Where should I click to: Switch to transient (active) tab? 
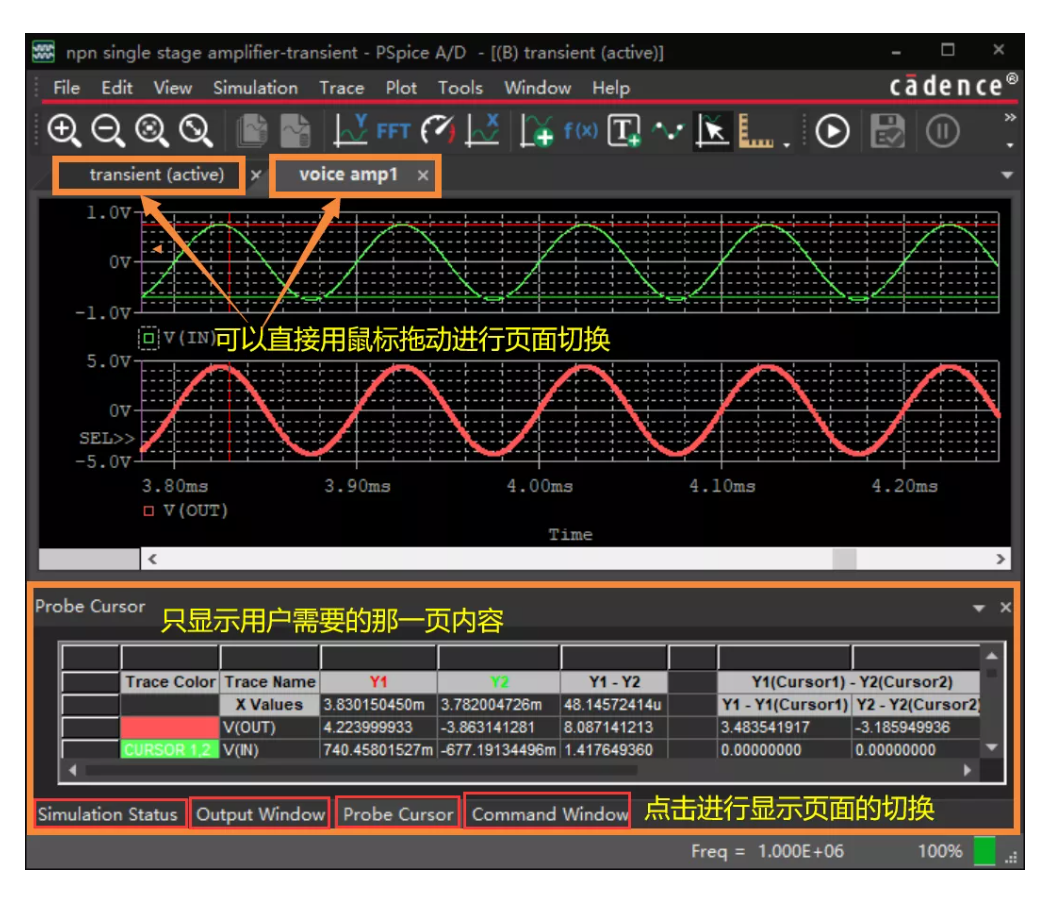[x=157, y=175]
